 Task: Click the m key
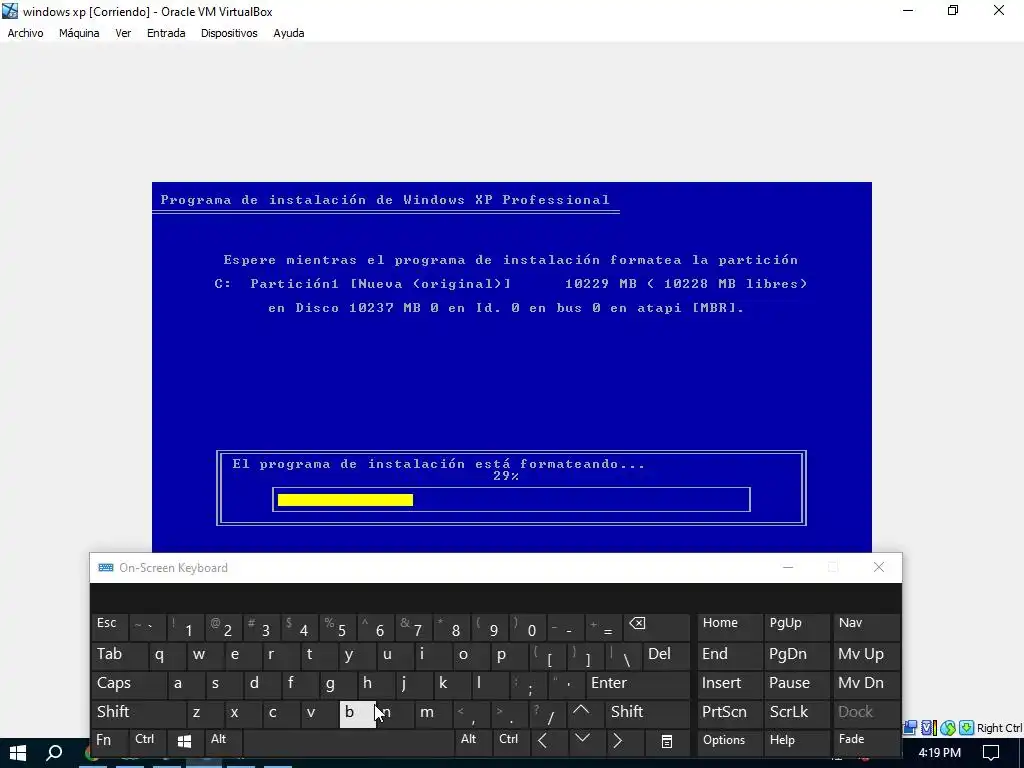(x=434, y=712)
